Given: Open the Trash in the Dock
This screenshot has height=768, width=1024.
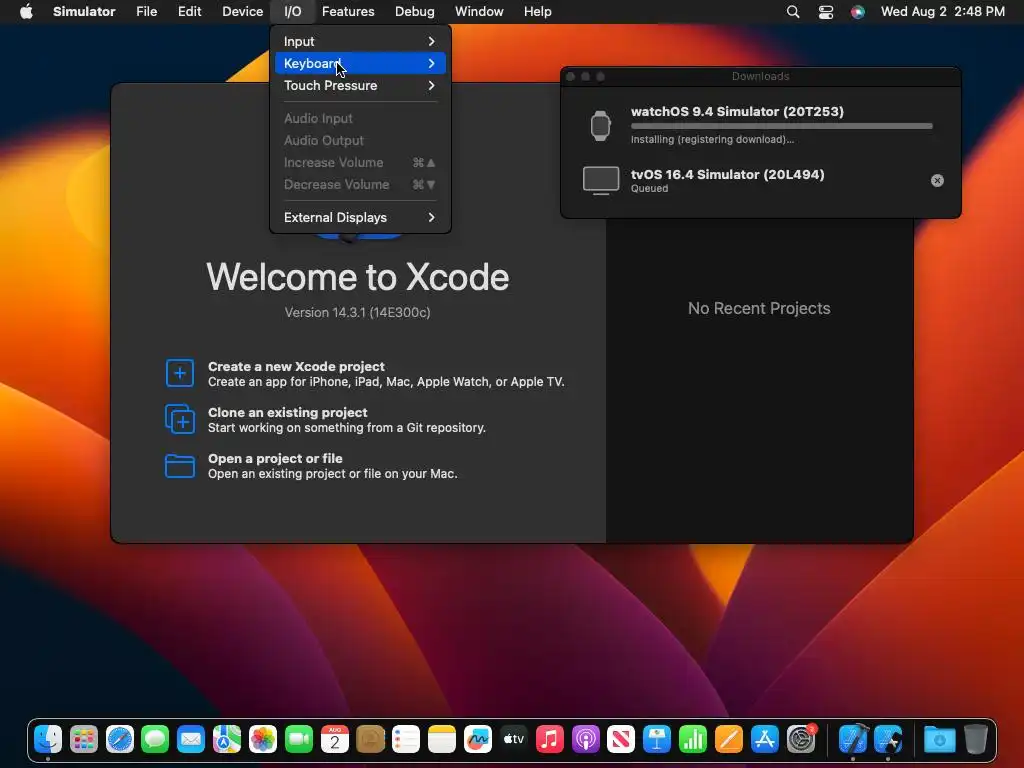Looking at the screenshot, I should (975, 739).
